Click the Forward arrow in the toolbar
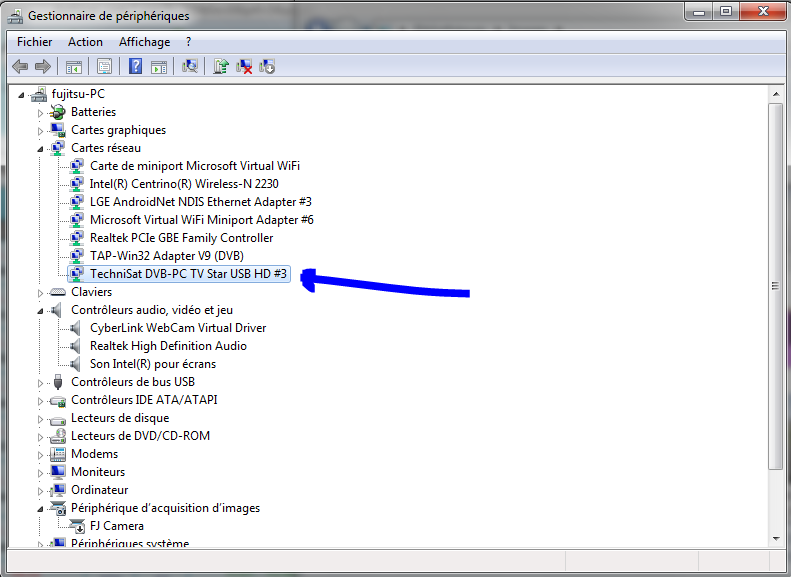 (42, 67)
